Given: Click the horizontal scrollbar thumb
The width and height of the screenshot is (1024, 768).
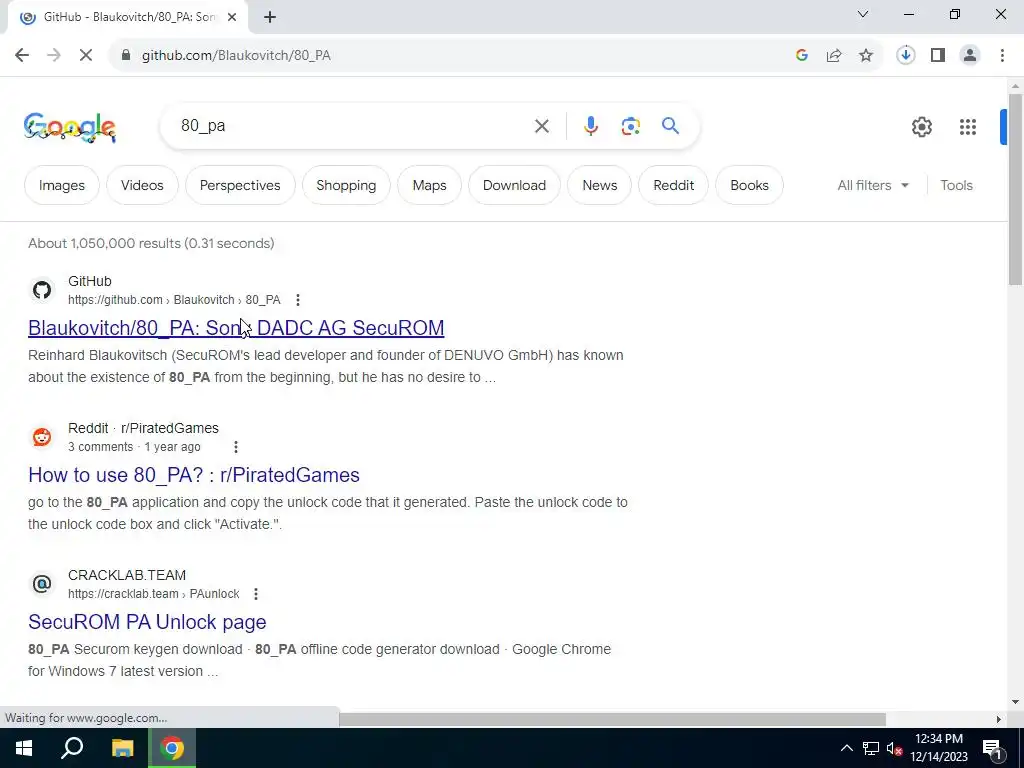Looking at the screenshot, I should point(612,719).
